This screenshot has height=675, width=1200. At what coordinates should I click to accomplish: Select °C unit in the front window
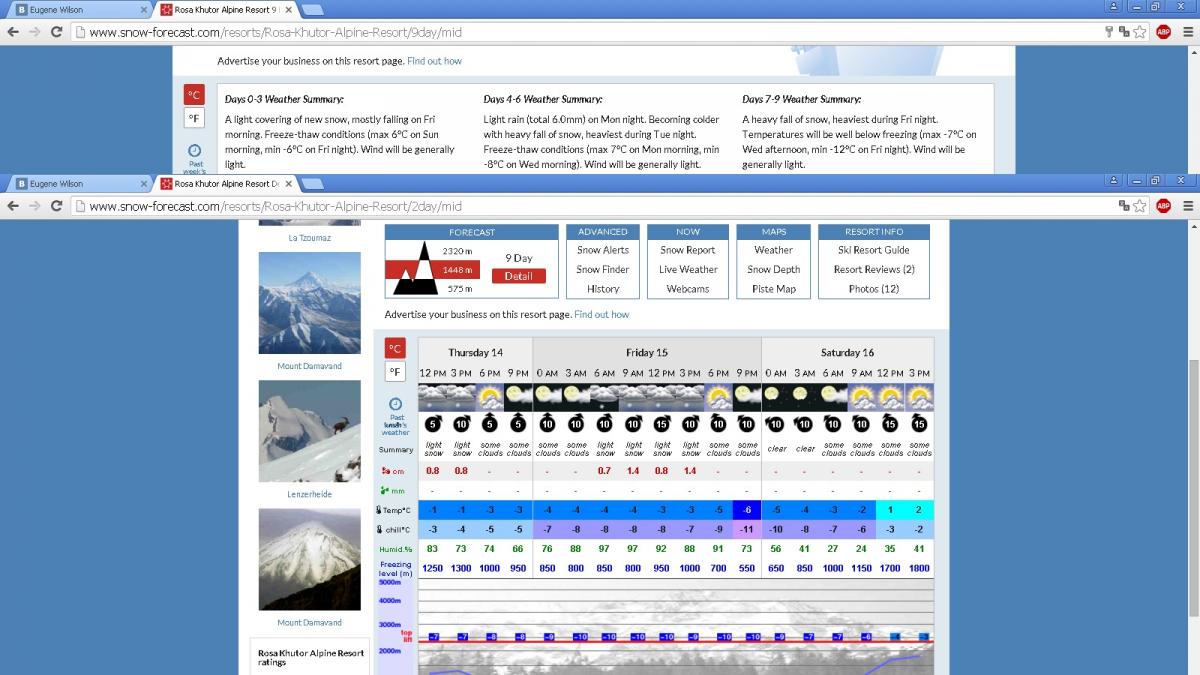(x=395, y=349)
